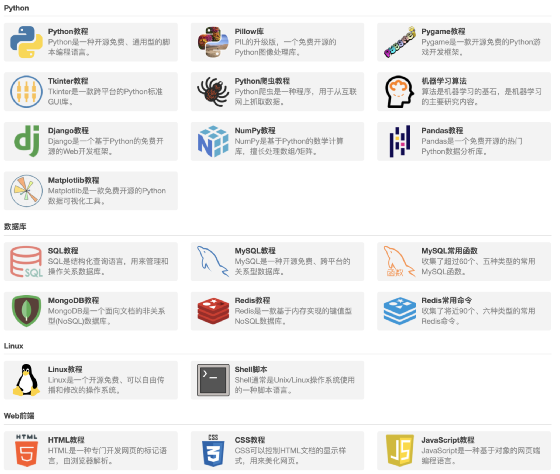560x474 pixels.
Task: Click the blue Redis commands icon
Action: pyautogui.click(x=400, y=311)
